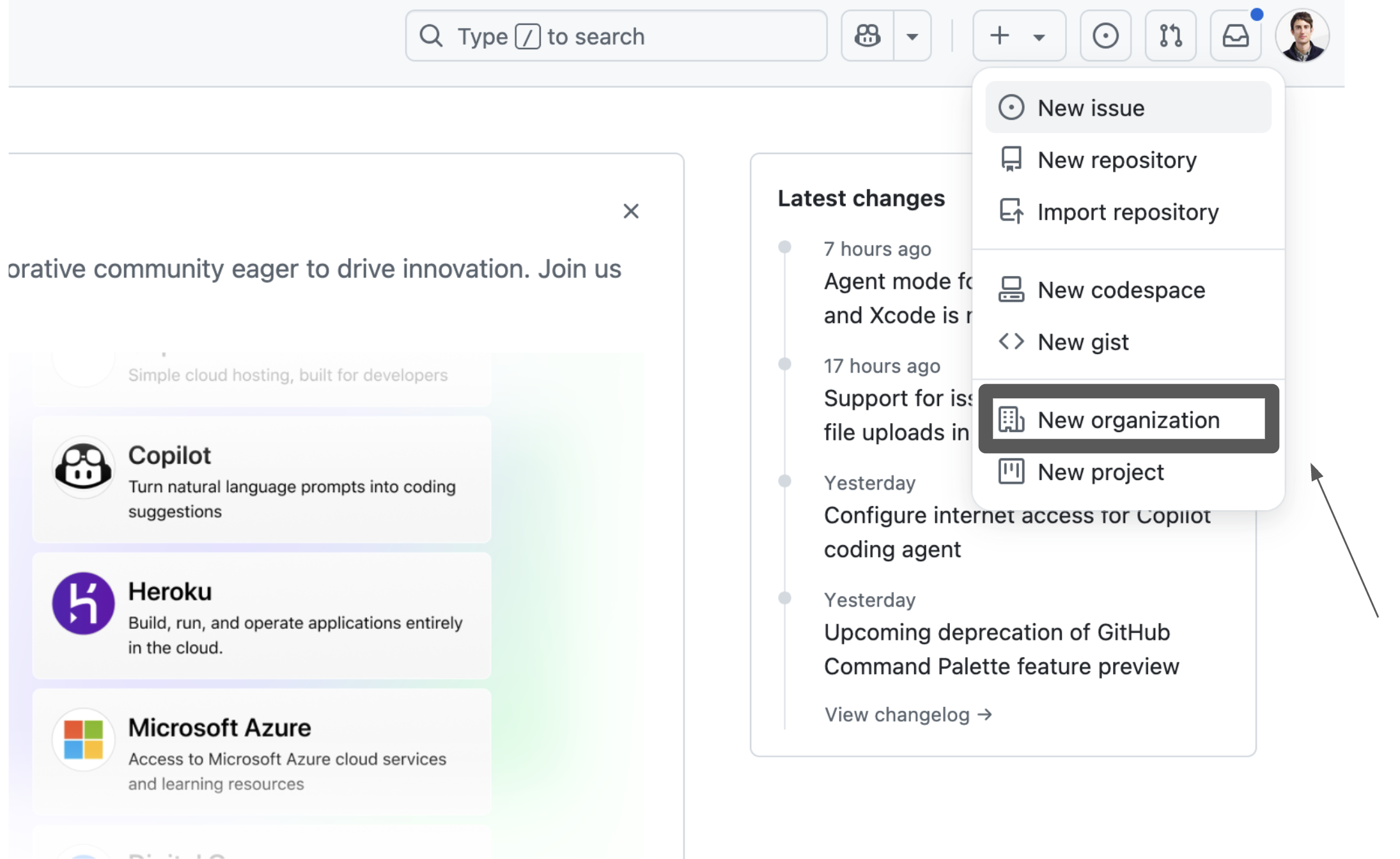The height and width of the screenshot is (859, 1400).
Task: Click the Import repository upload icon
Action: [x=1011, y=212]
